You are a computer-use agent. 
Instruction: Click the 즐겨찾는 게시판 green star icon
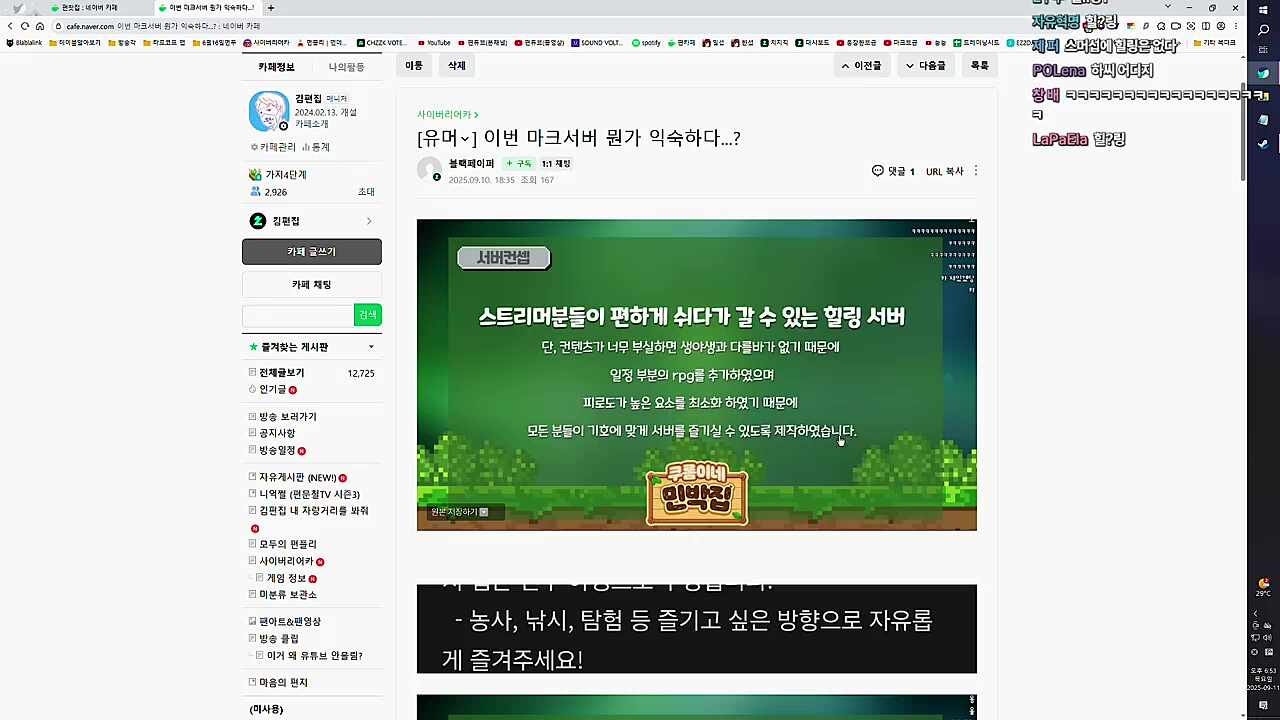[x=254, y=347]
